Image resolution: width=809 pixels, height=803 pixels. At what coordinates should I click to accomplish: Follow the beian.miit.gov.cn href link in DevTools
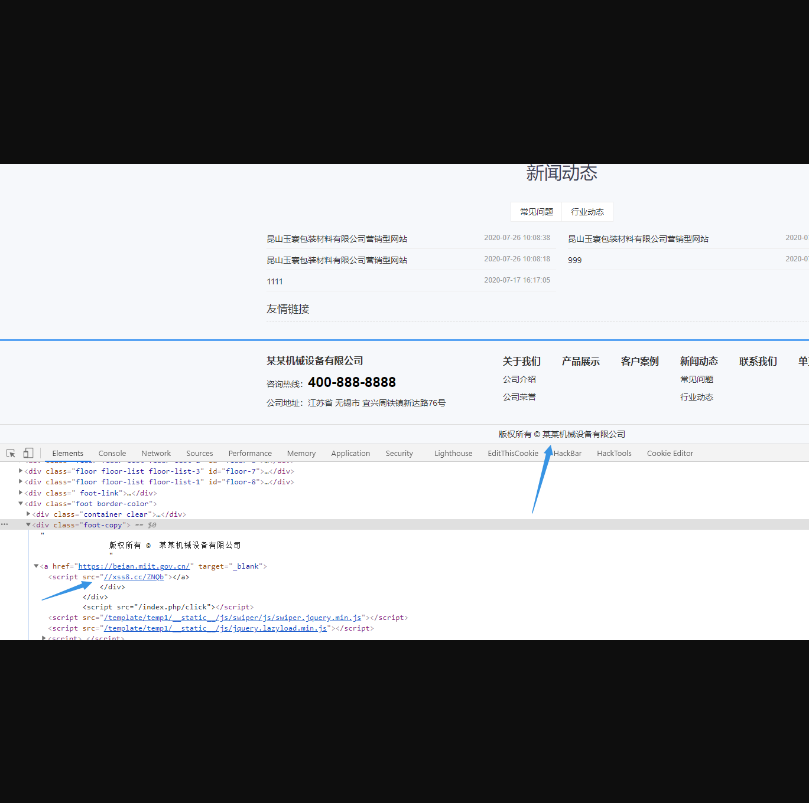(134, 566)
